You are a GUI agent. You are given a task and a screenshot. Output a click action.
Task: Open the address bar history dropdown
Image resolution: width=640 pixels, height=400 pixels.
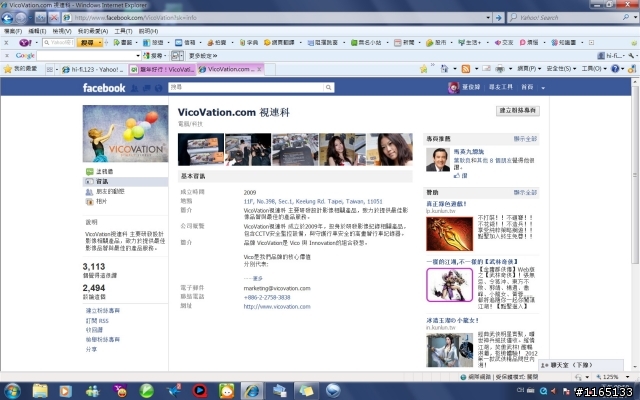click(488, 18)
